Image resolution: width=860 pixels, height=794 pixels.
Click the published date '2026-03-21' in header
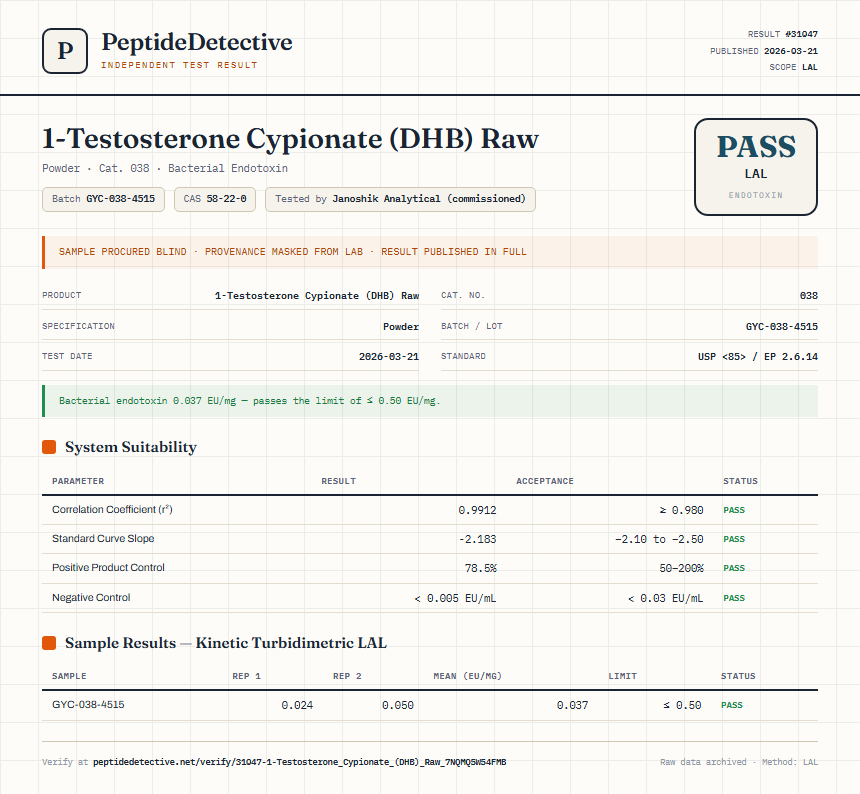point(791,51)
